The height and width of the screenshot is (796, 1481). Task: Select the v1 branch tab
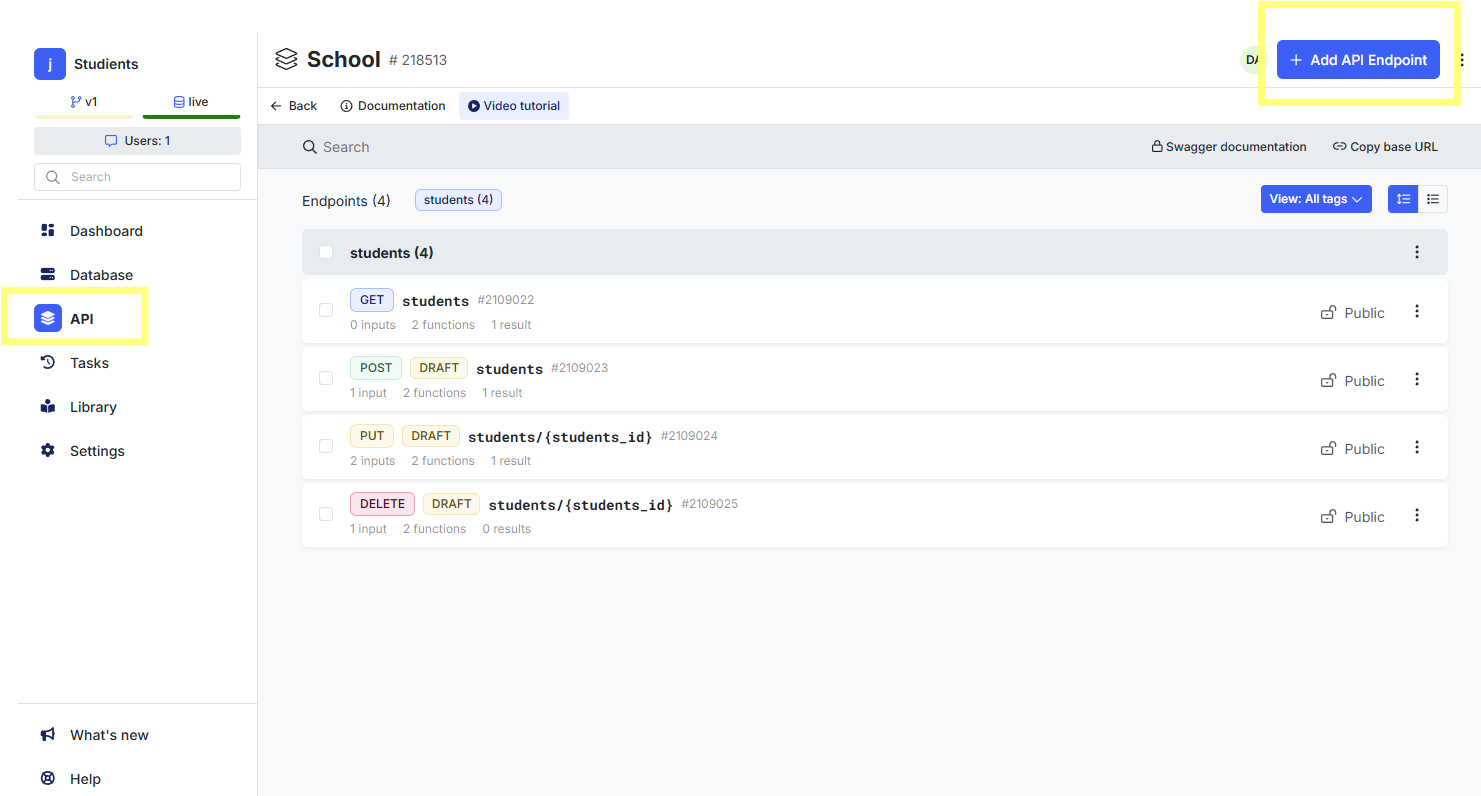click(x=84, y=102)
